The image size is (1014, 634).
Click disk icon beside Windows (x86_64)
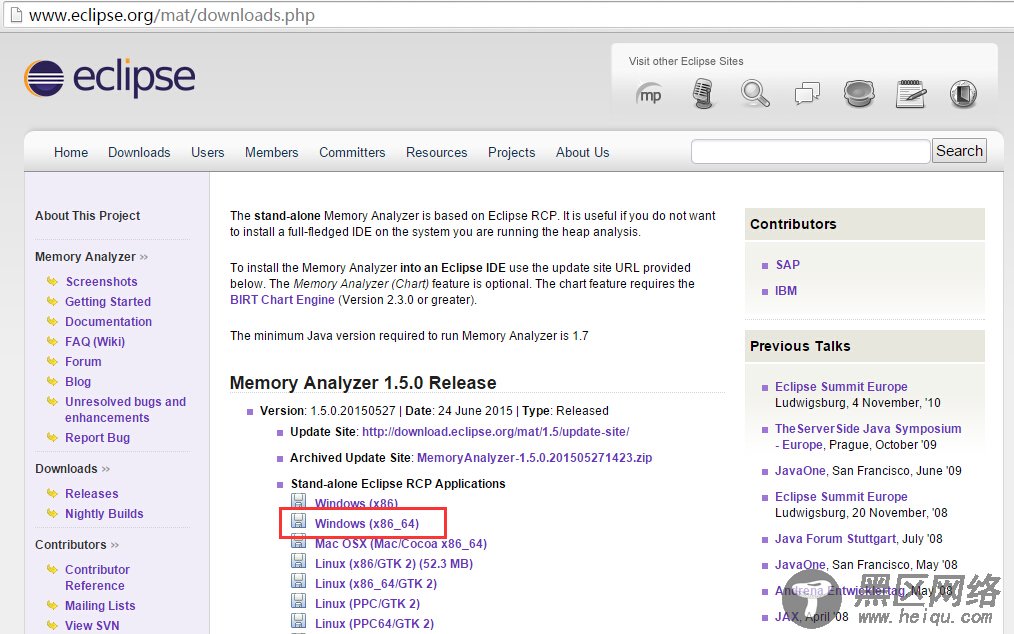pyautogui.click(x=298, y=521)
